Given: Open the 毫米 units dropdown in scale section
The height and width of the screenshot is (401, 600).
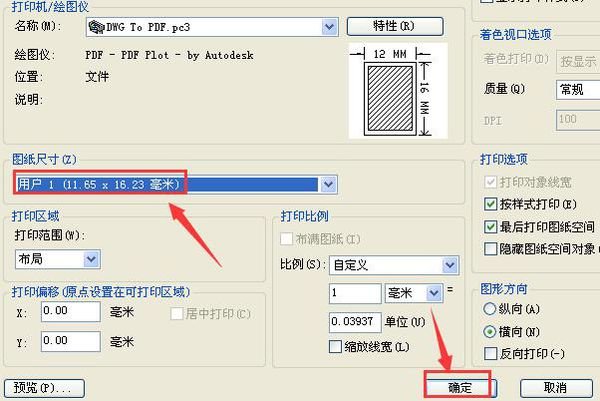Looking at the screenshot, I should 414,293.
